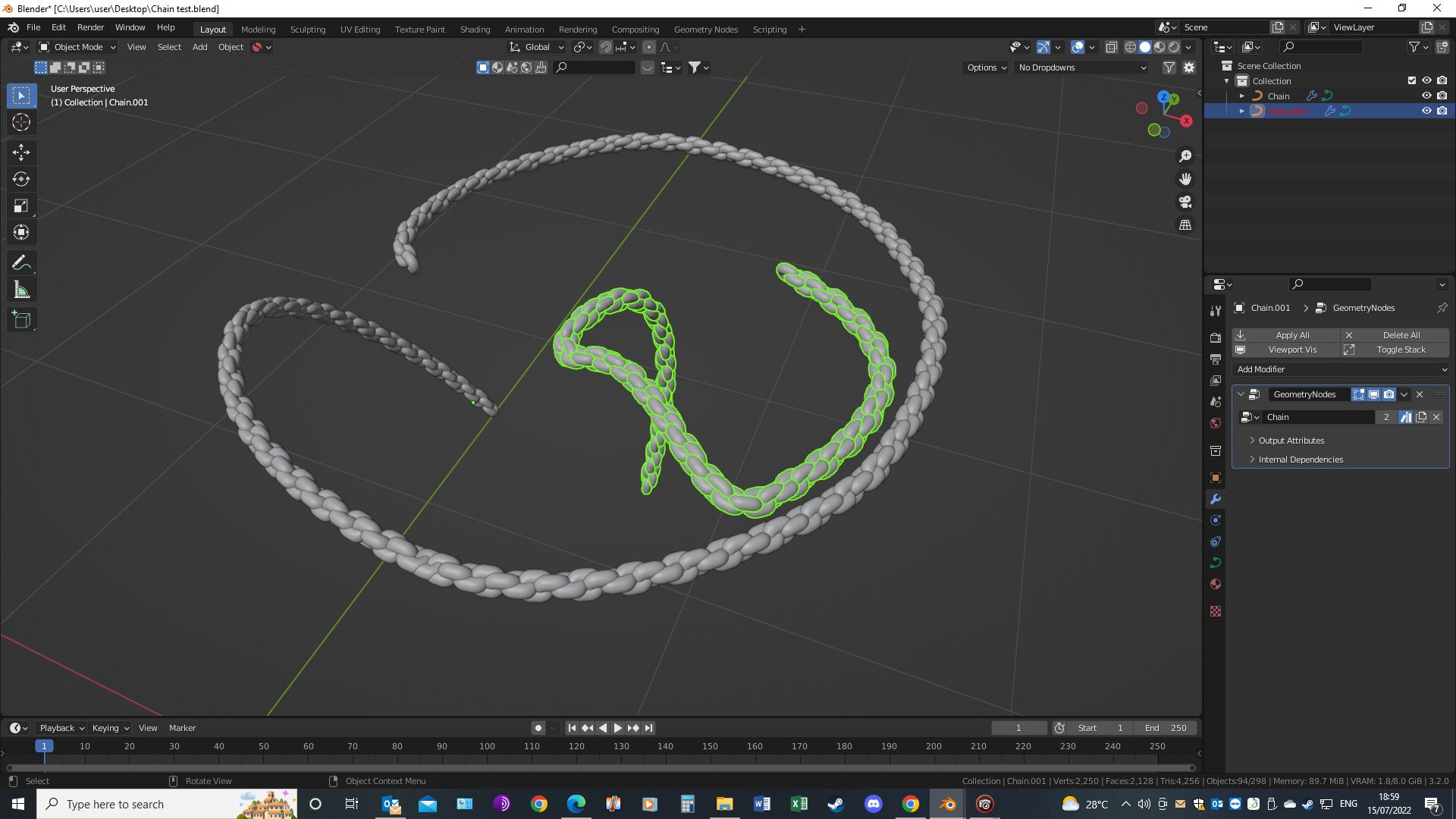Screen dimensions: 1456x819
Task: Open the Output properties tab
Action: pyautogui.click(x=1216, y=359)
